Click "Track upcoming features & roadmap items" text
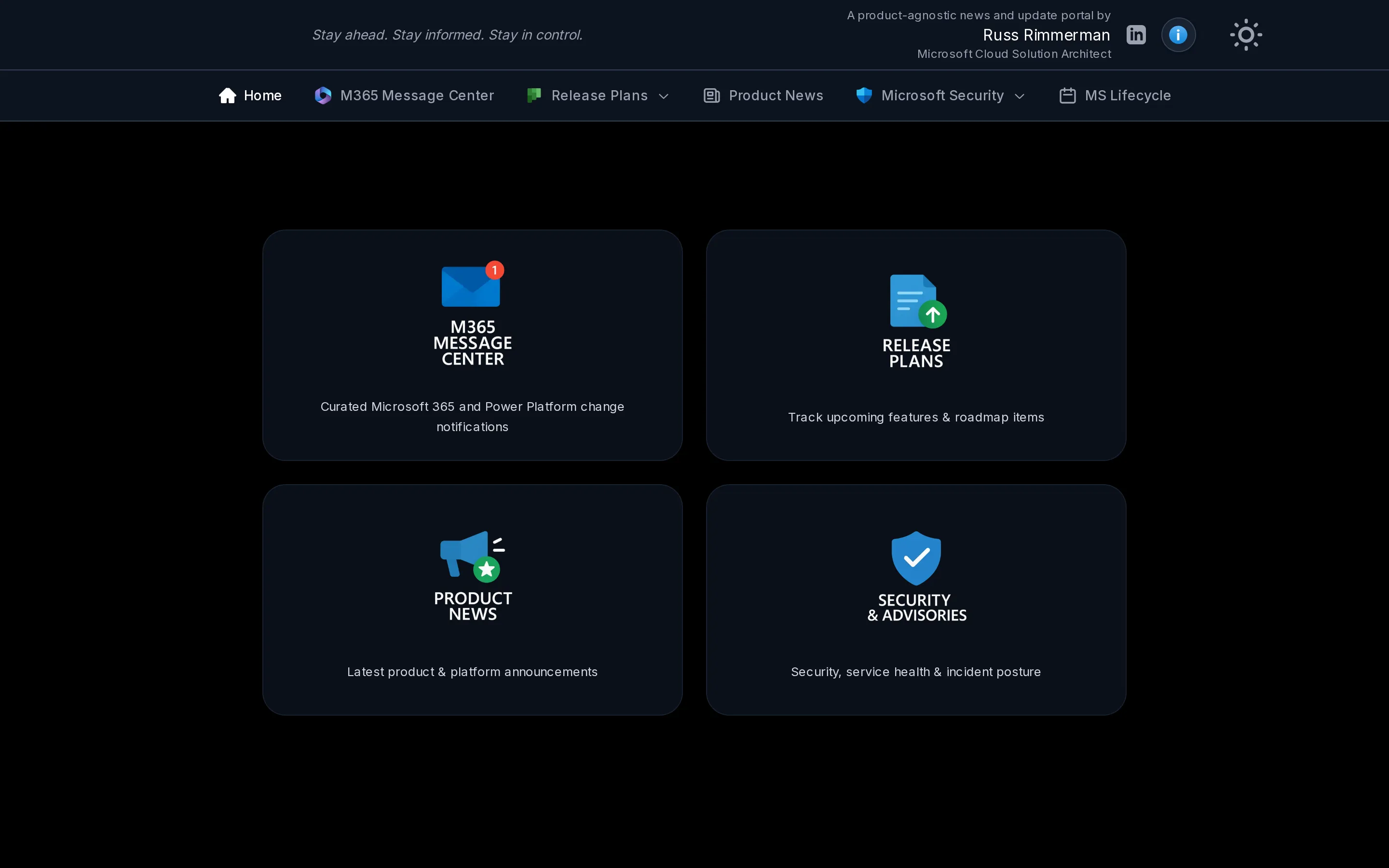This screenshot has height=868, width=1389. pos(916,417)
